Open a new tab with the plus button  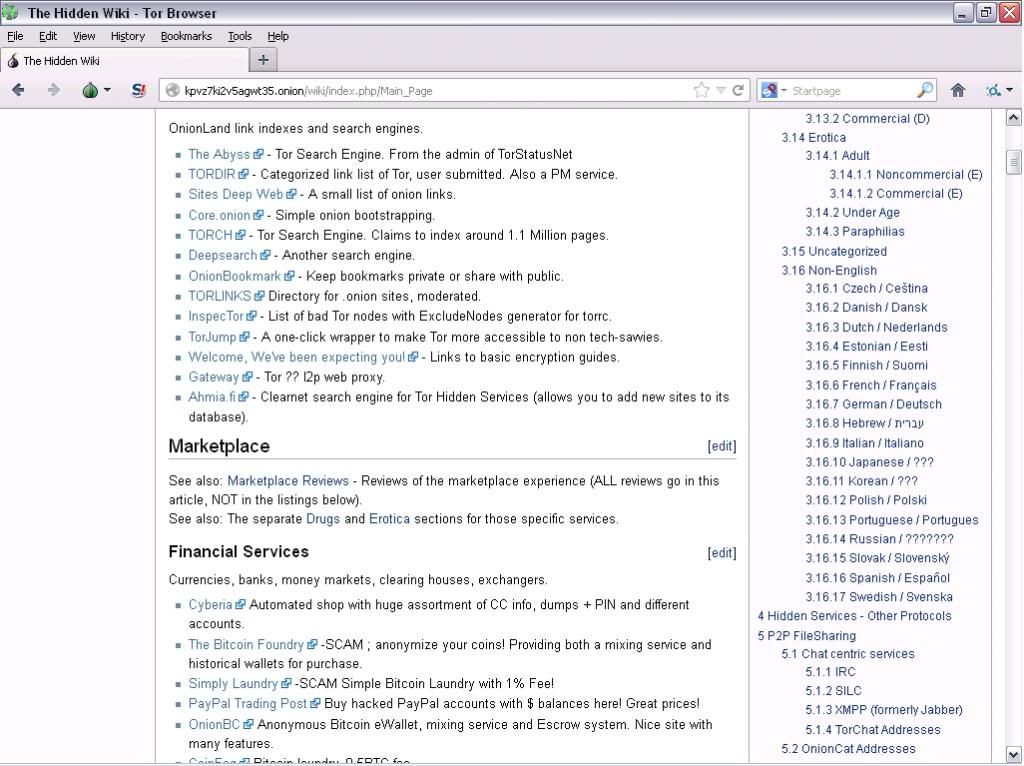tap(263, 60)
